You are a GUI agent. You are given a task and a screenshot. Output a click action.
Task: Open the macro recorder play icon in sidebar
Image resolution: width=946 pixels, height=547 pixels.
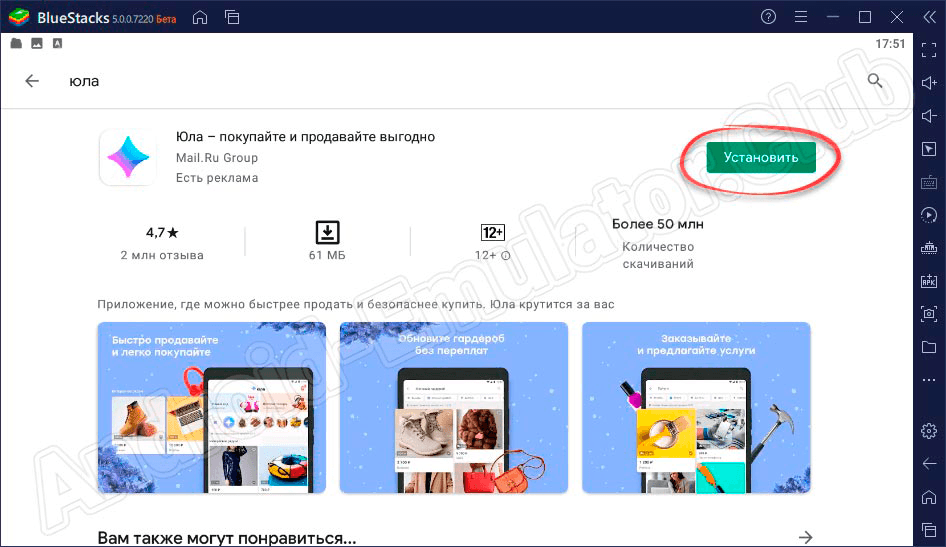[x=929, y=215]
